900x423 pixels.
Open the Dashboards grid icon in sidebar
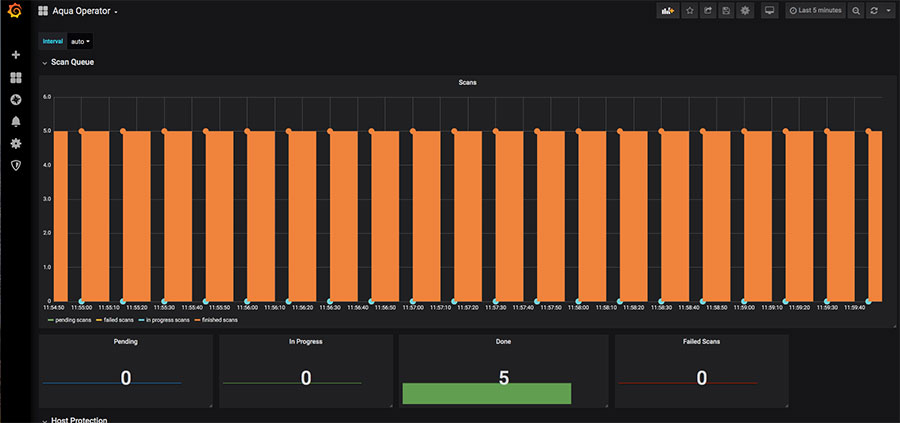click(16, 77)
